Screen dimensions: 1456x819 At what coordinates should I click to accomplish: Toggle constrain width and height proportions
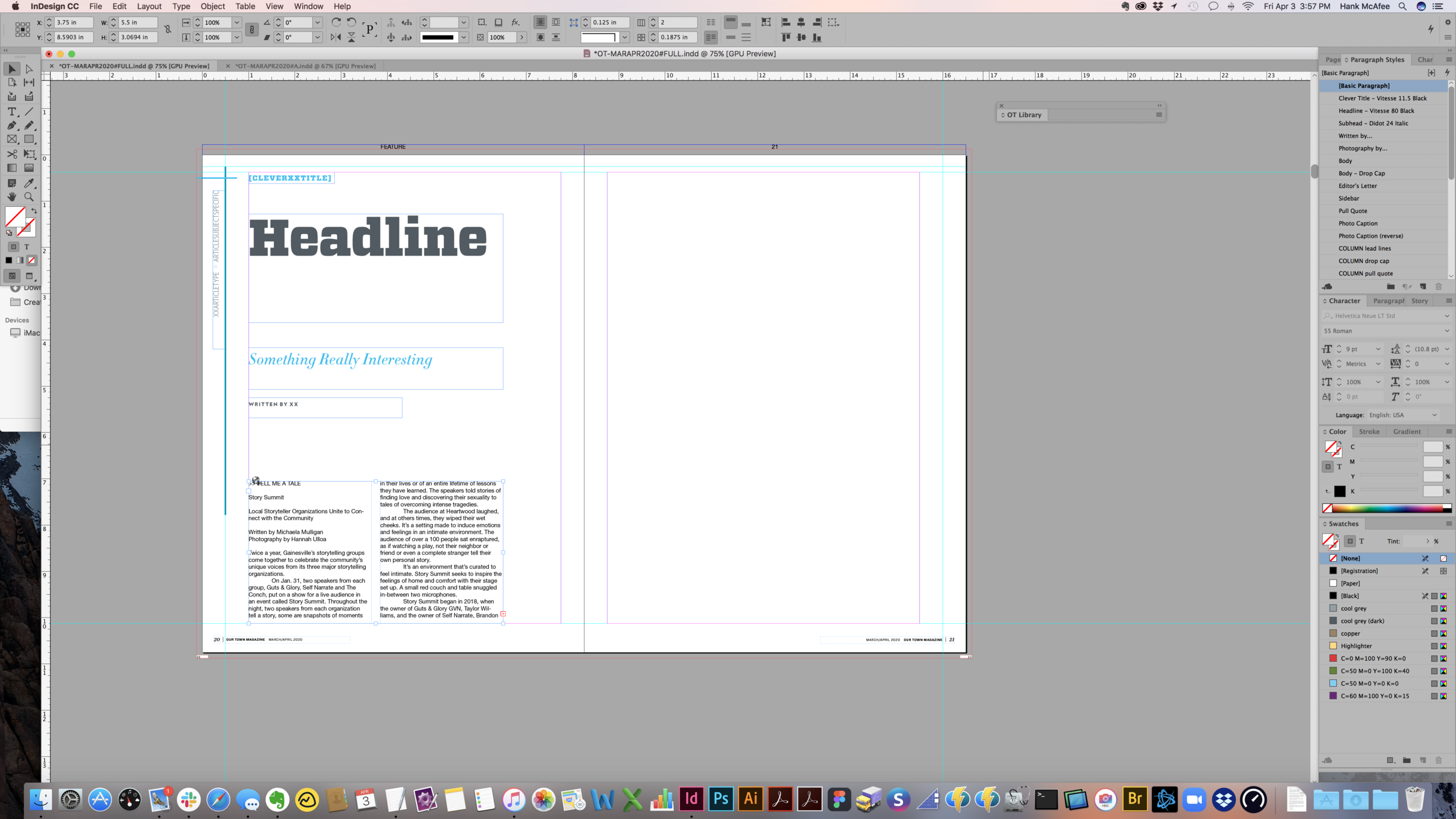168,30
